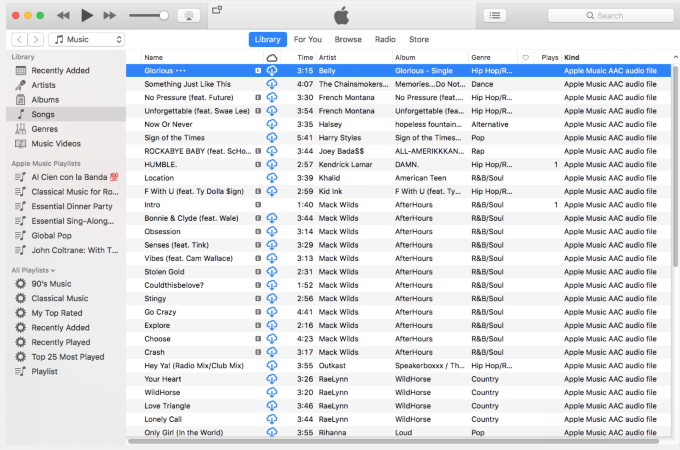Select Recently Added in Library sidebar
Image resolution: width=680 pixels, height=450 pixels.
tap(66, 71)
